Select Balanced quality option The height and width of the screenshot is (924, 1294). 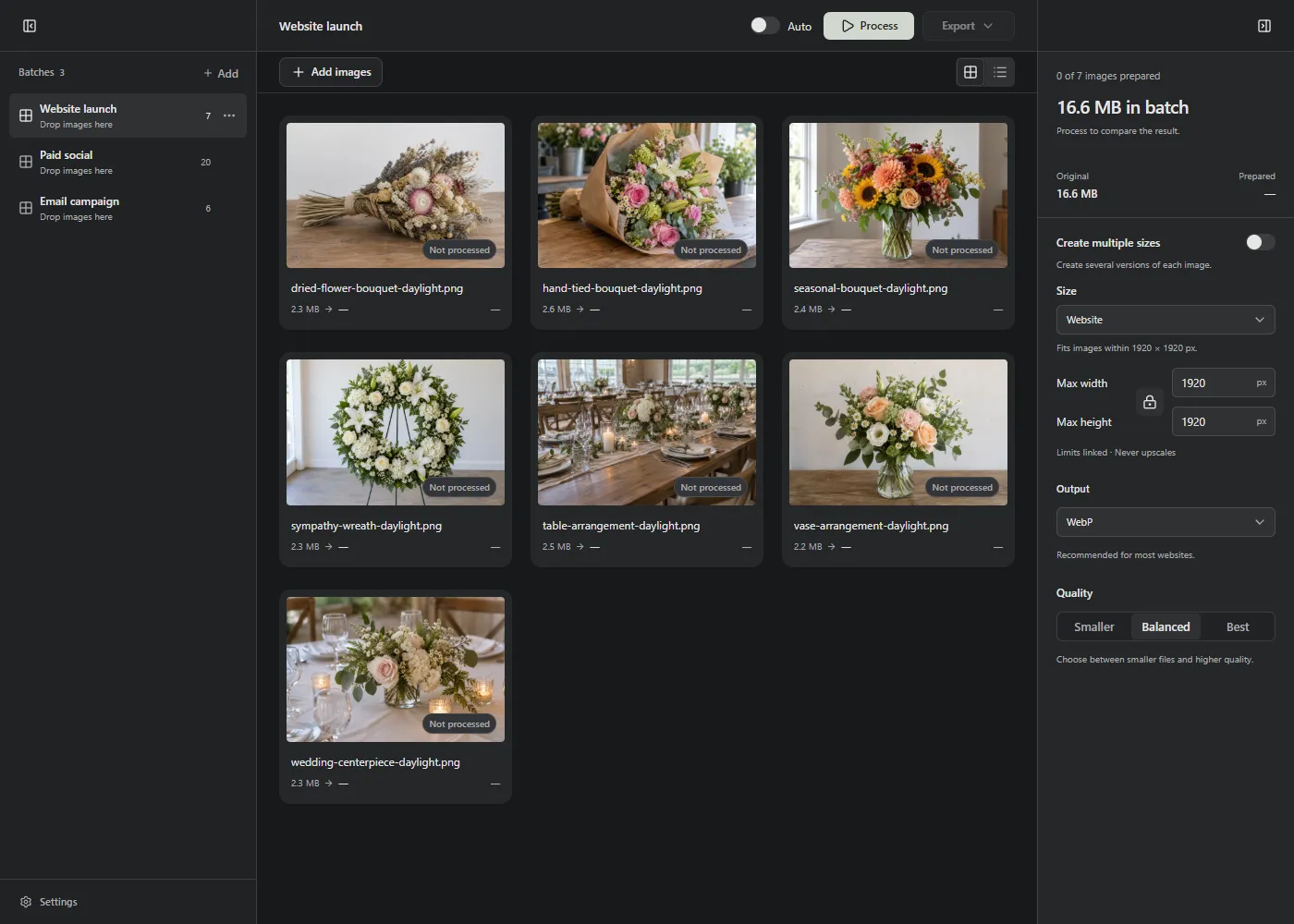coord(1166,626)
